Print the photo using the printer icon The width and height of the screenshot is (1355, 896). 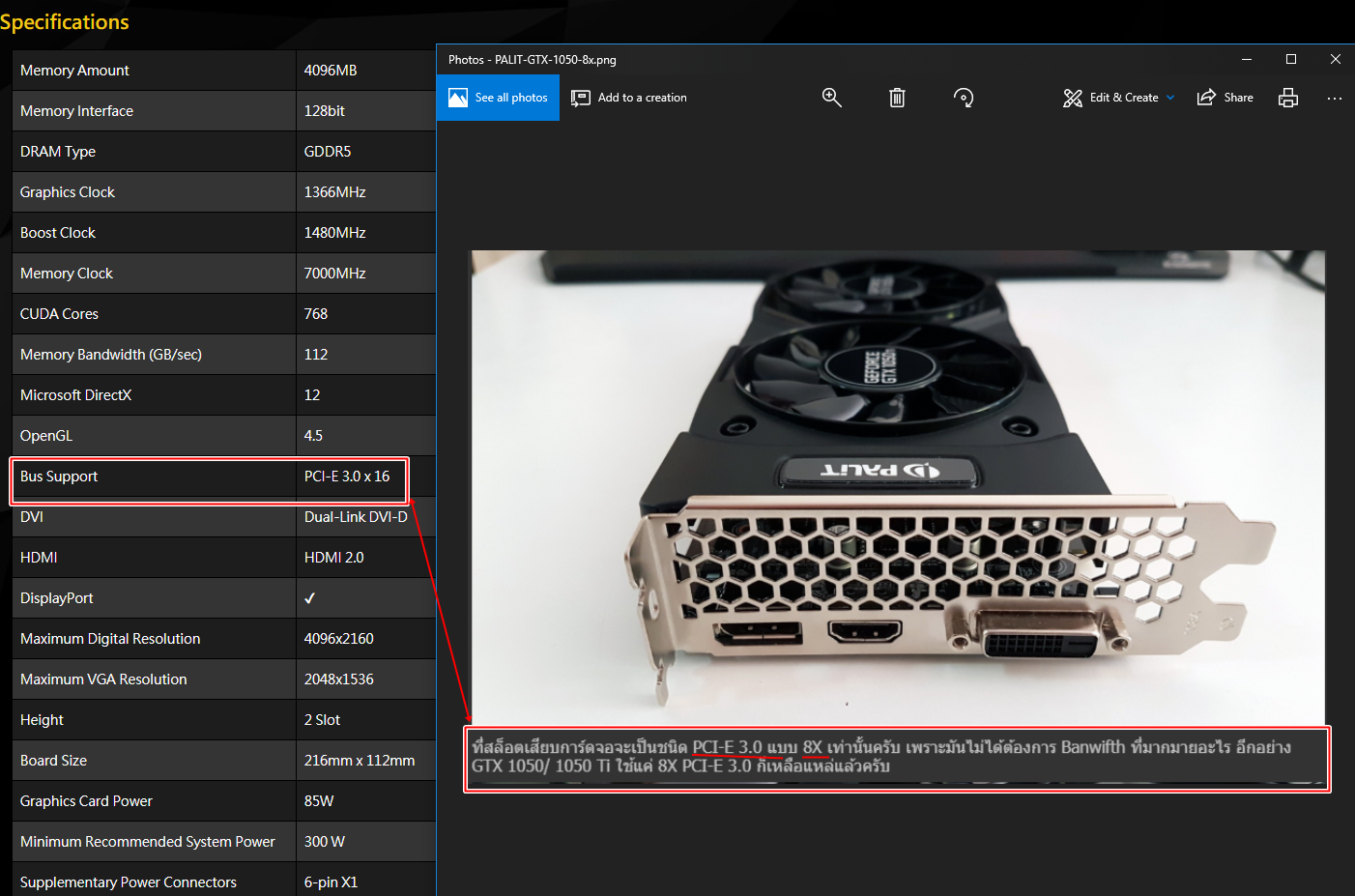[x=1288, y=98]
